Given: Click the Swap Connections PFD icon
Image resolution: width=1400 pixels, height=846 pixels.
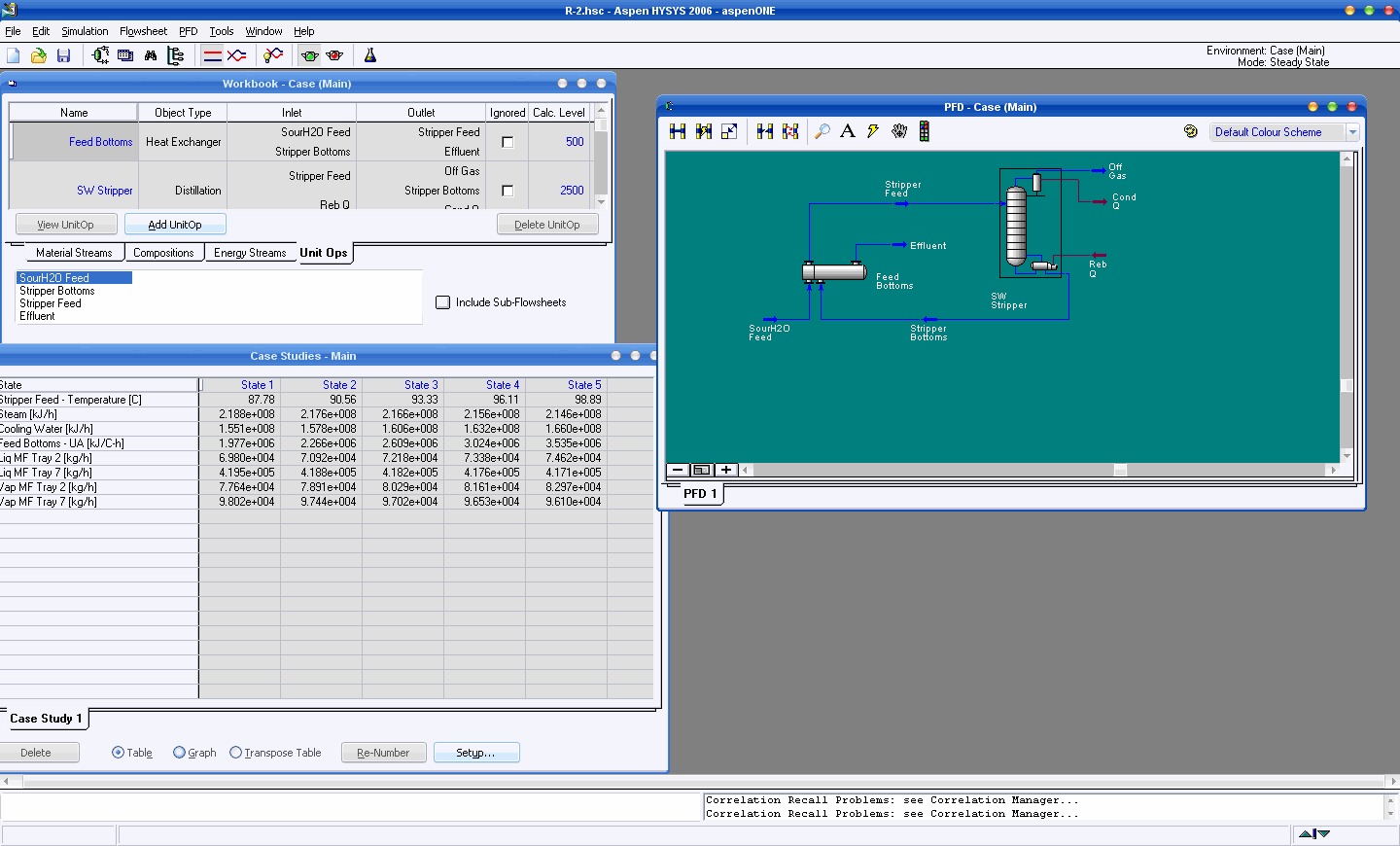Looking at the screenshot, I should (x=790, y=131).
